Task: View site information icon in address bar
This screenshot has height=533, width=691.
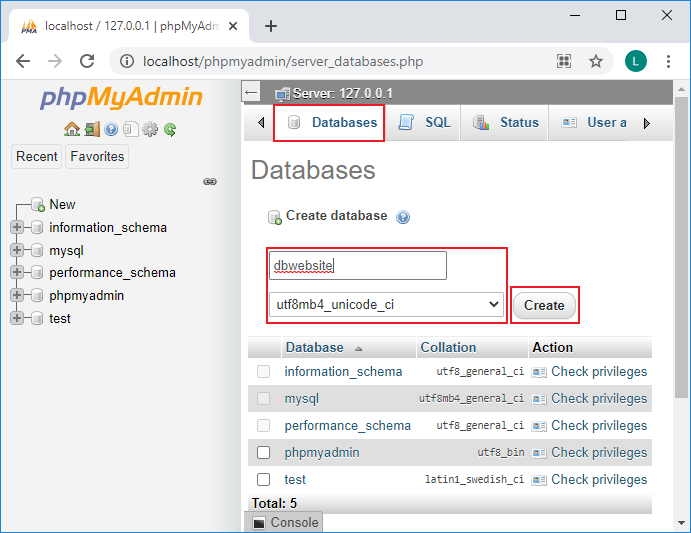Action: coord(127,61)
